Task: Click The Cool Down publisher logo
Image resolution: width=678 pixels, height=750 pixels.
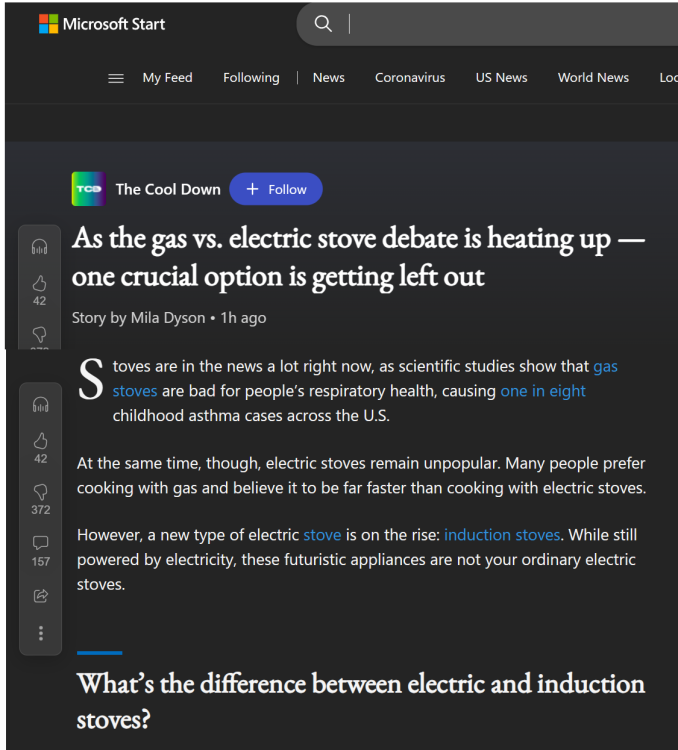Action: pos(88,189)
